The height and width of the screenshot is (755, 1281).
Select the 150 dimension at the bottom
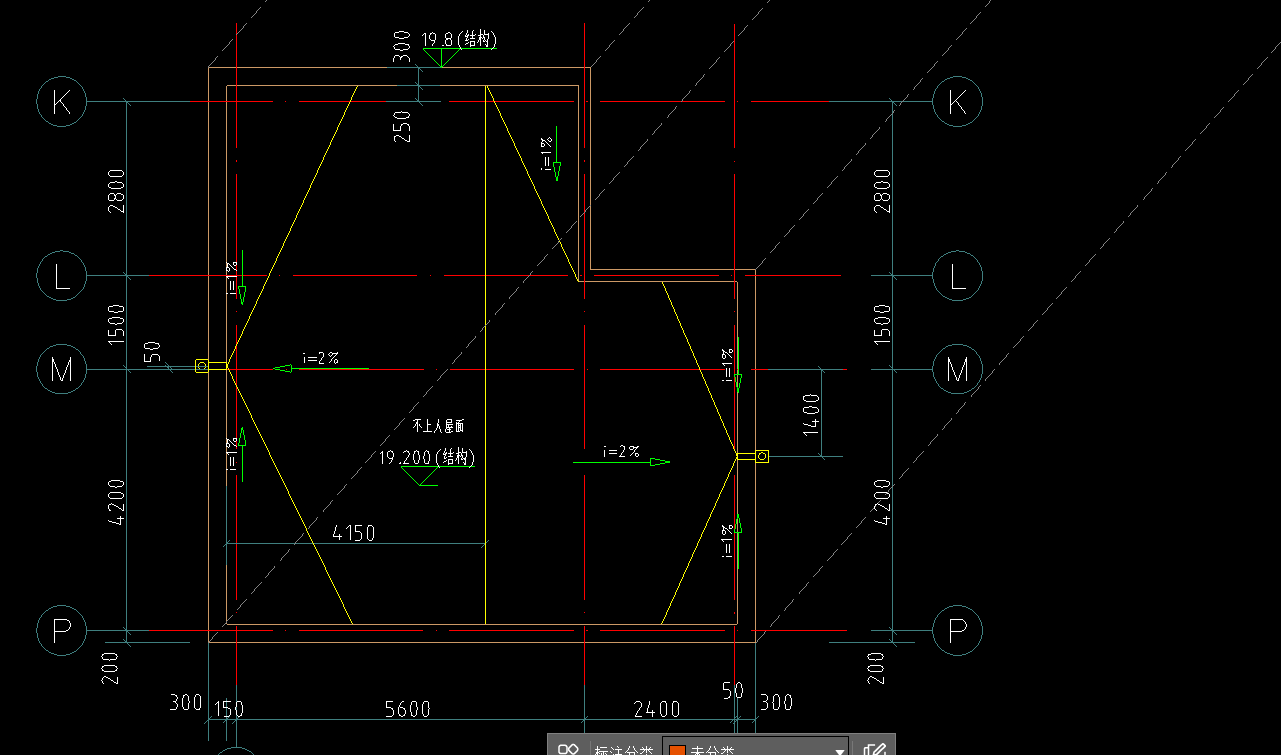tap(229, 709)
